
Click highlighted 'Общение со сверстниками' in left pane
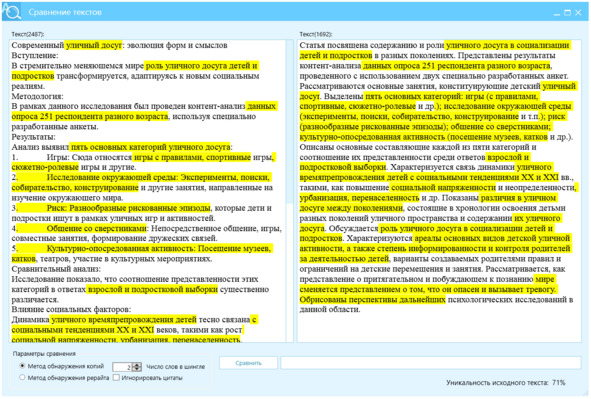(96, 228)
